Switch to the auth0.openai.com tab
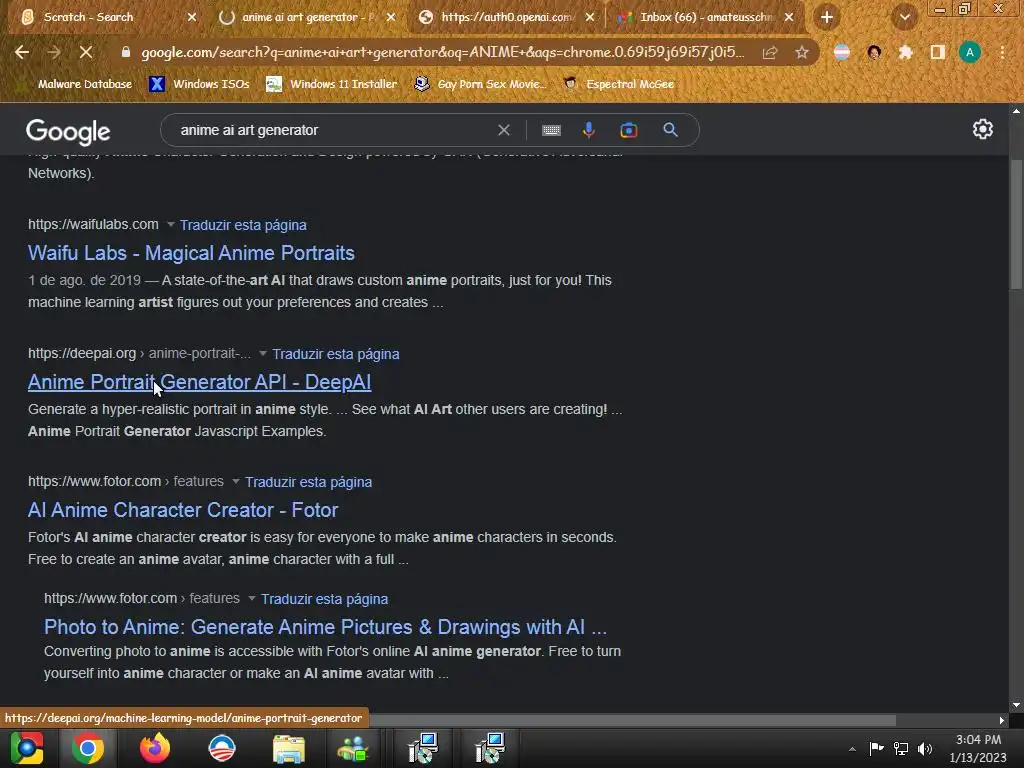 click(x=507, y=17)
